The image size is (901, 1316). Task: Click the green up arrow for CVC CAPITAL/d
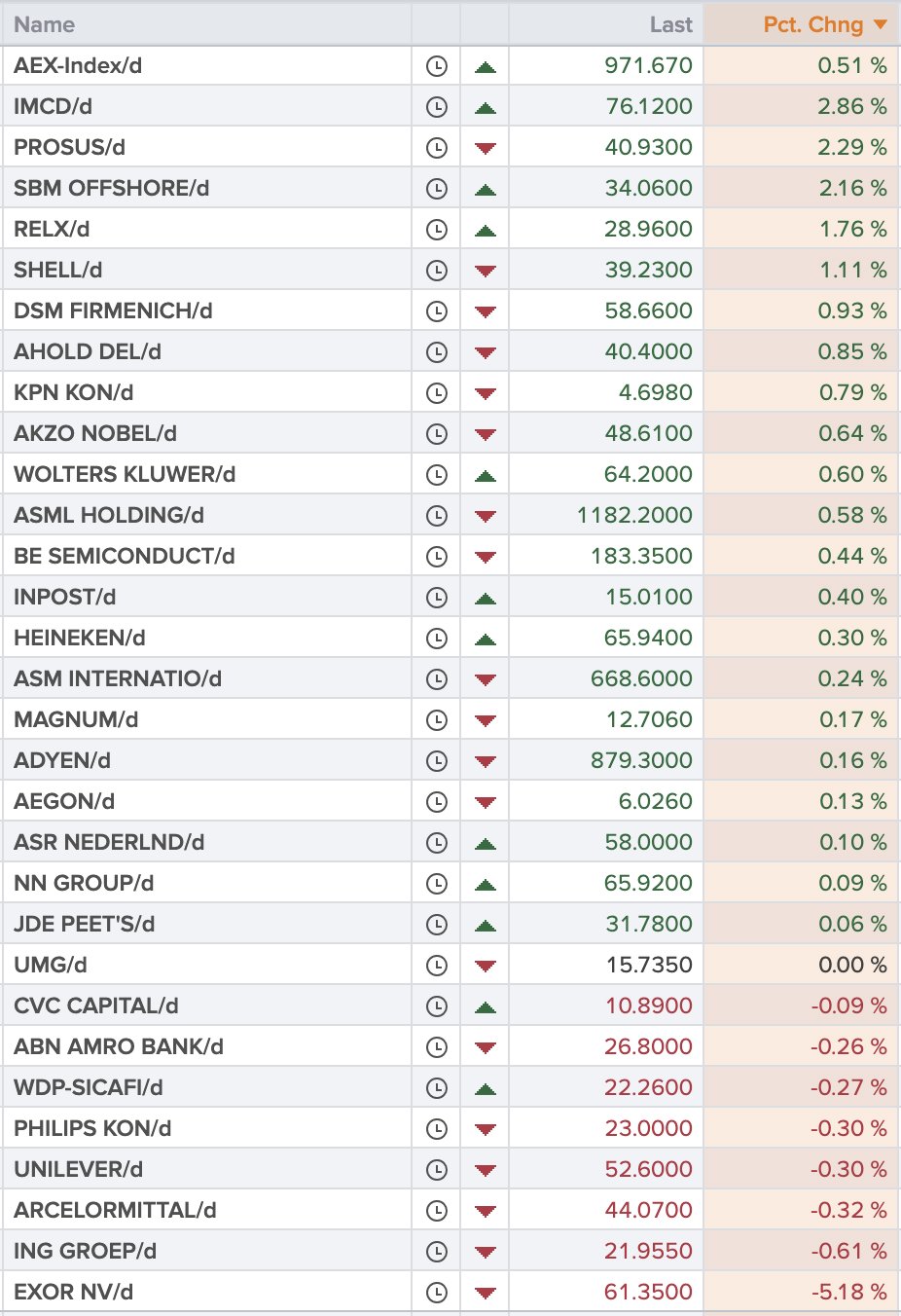click(486, 1007)
